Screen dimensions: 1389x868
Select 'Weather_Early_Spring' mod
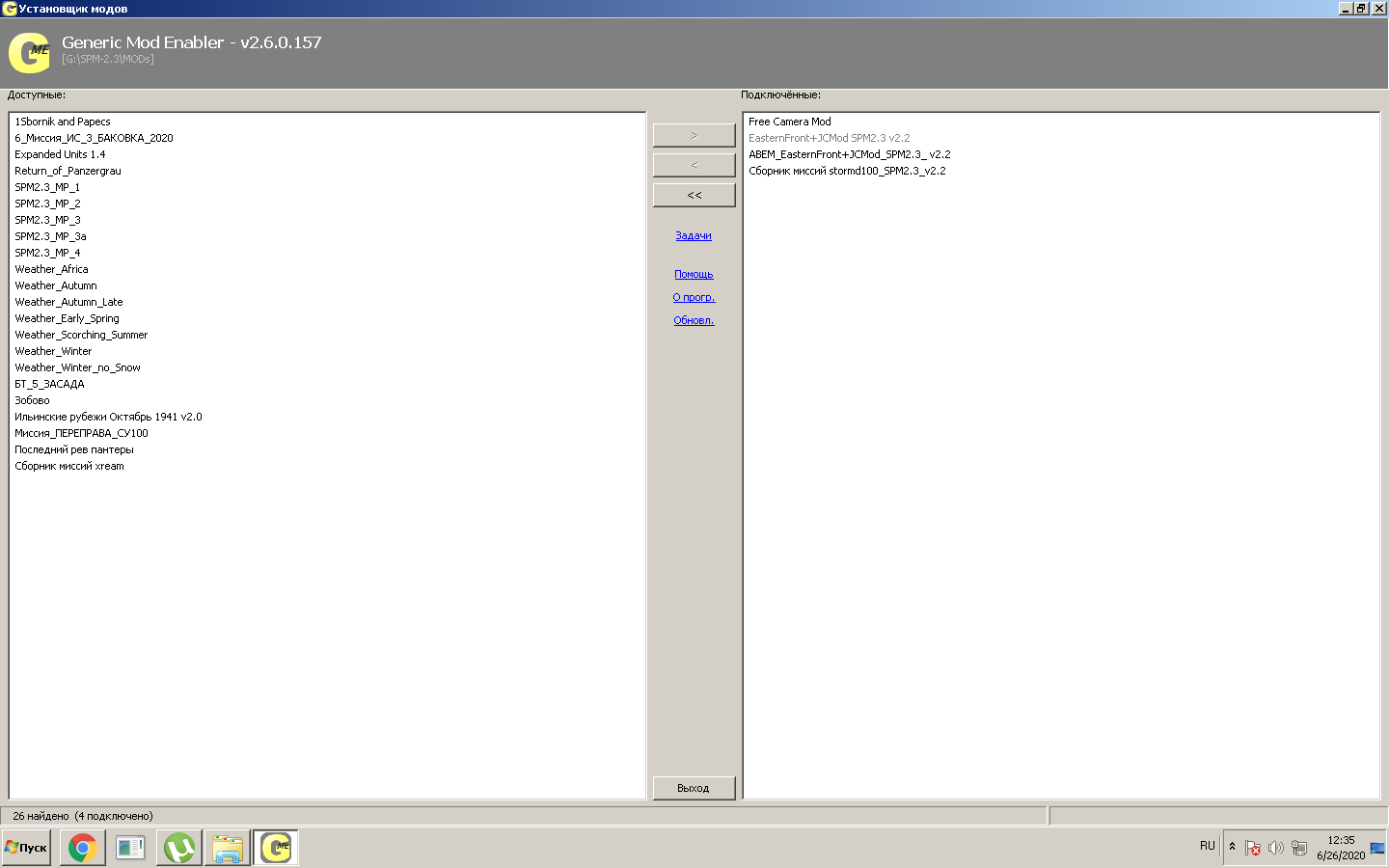pos(67,318)
